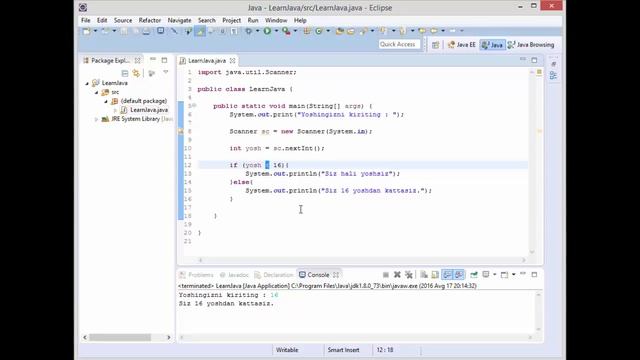Click 'Smart Insert' status bar entry
Screen dimensions: 640x360
point(343,350)
